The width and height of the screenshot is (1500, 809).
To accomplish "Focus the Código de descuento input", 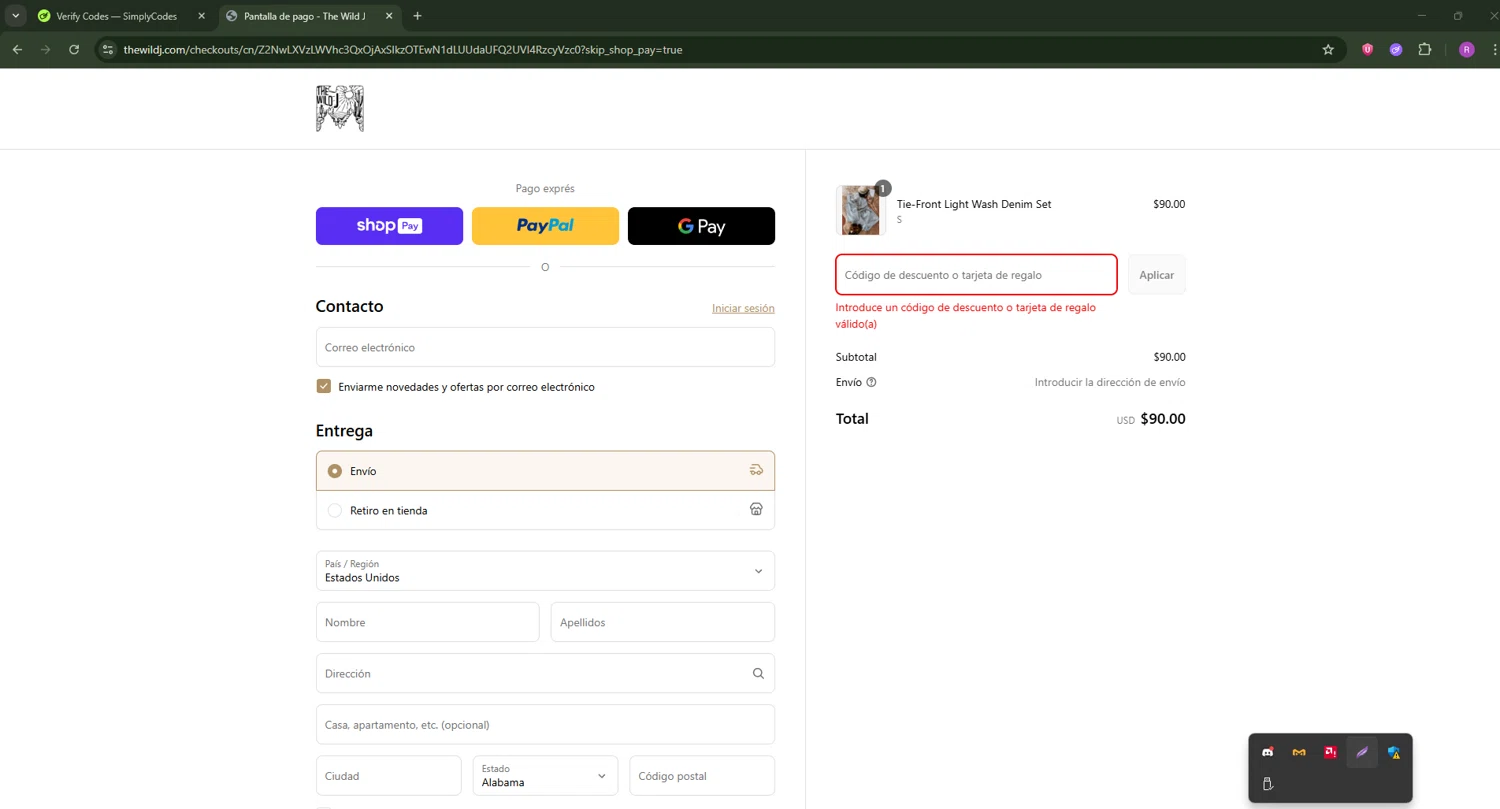I will 976,274.
